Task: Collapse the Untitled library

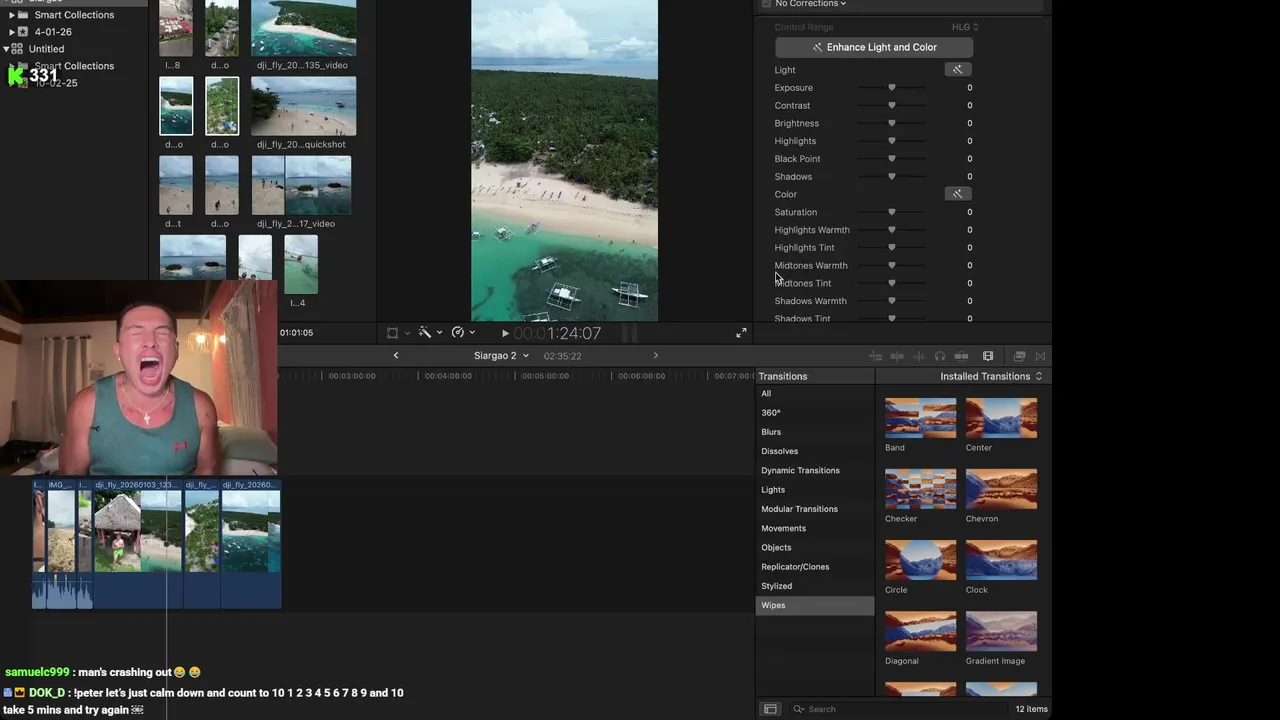Action: (6, 49)
